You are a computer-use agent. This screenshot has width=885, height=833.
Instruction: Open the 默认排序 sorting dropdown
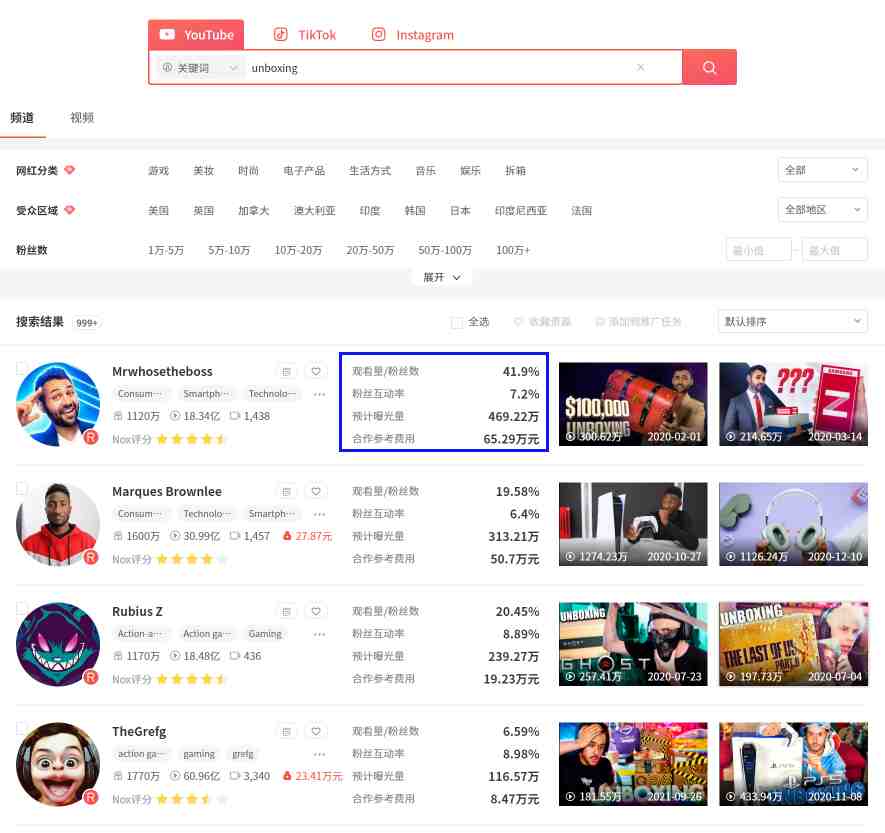(x=792, y=322)
